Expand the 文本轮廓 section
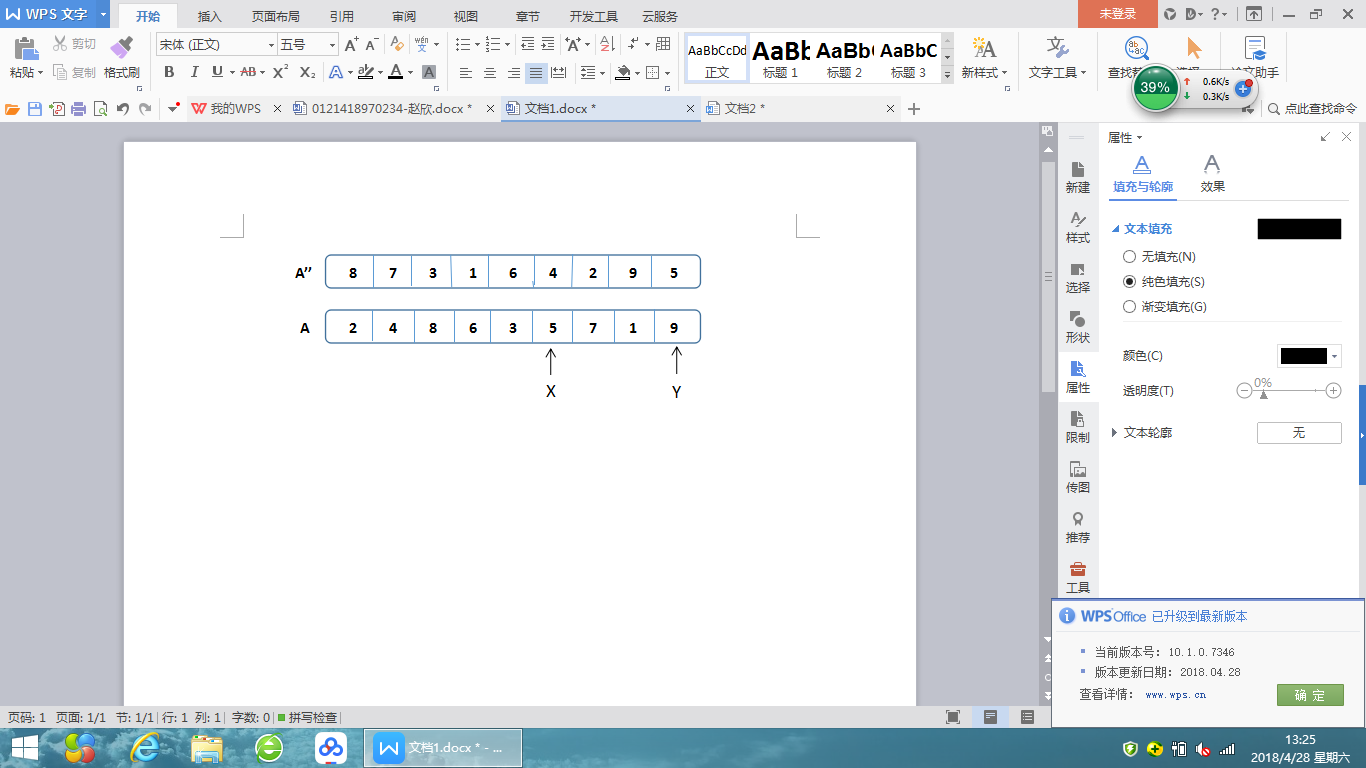Image resolution: width=1366 pixels, height=768 pixels. [1115, 433]
